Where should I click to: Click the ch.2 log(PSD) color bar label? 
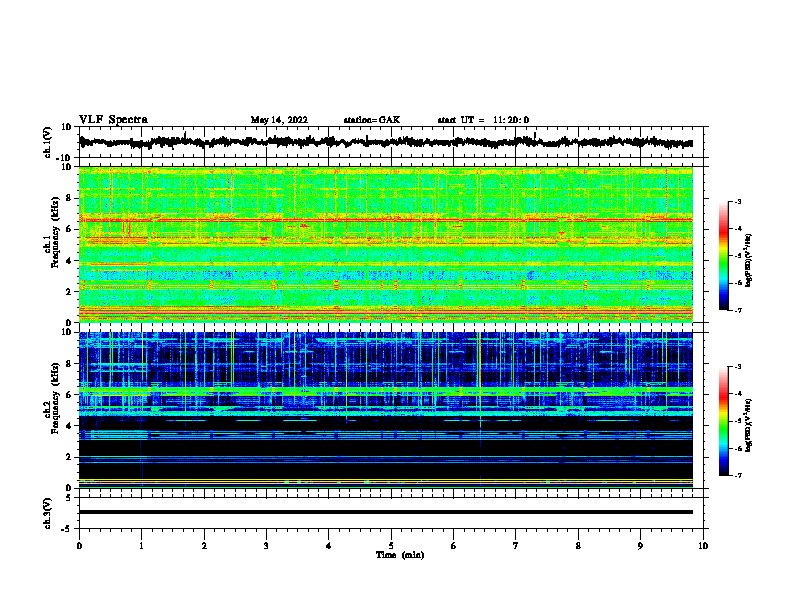748,425
